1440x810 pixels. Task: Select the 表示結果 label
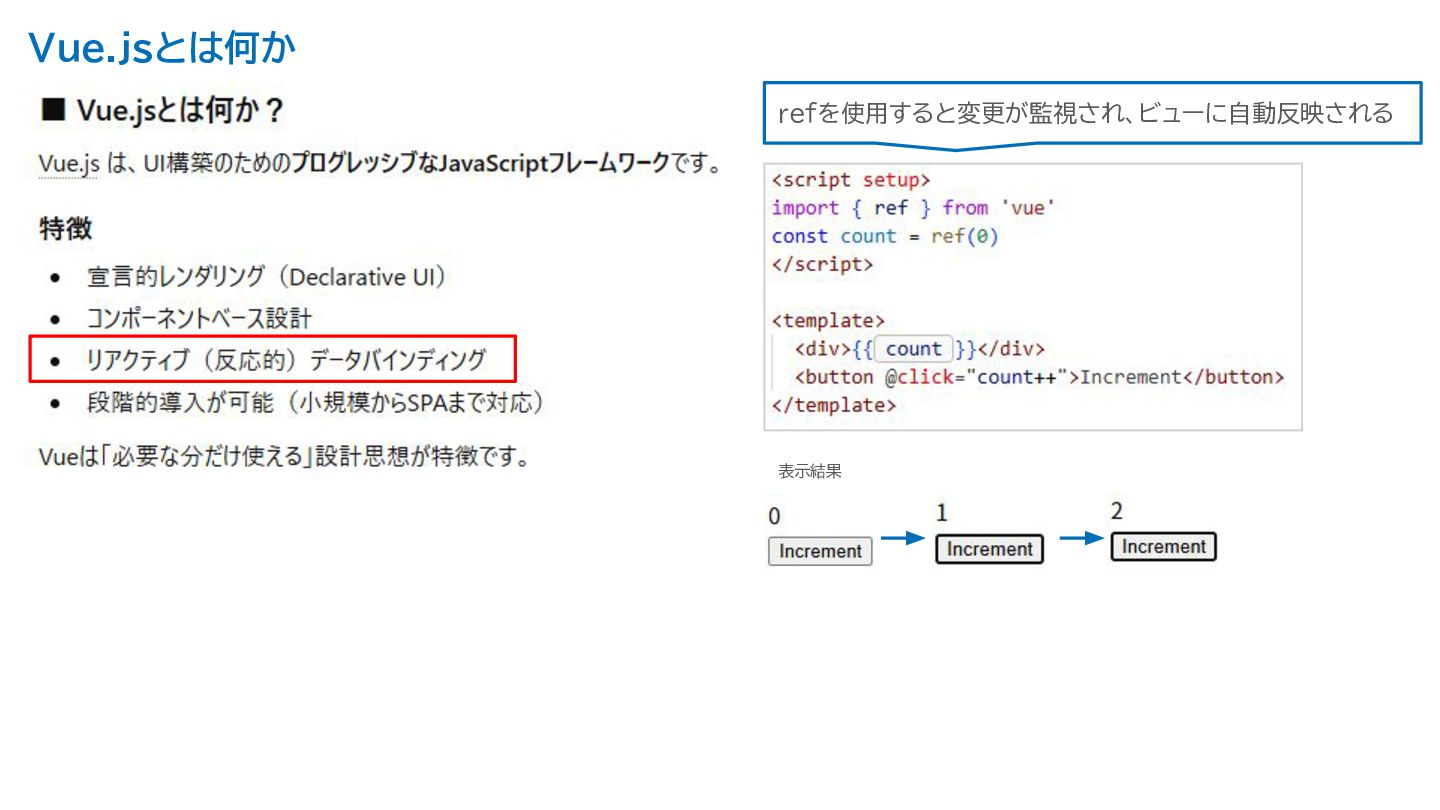point(810,472)
